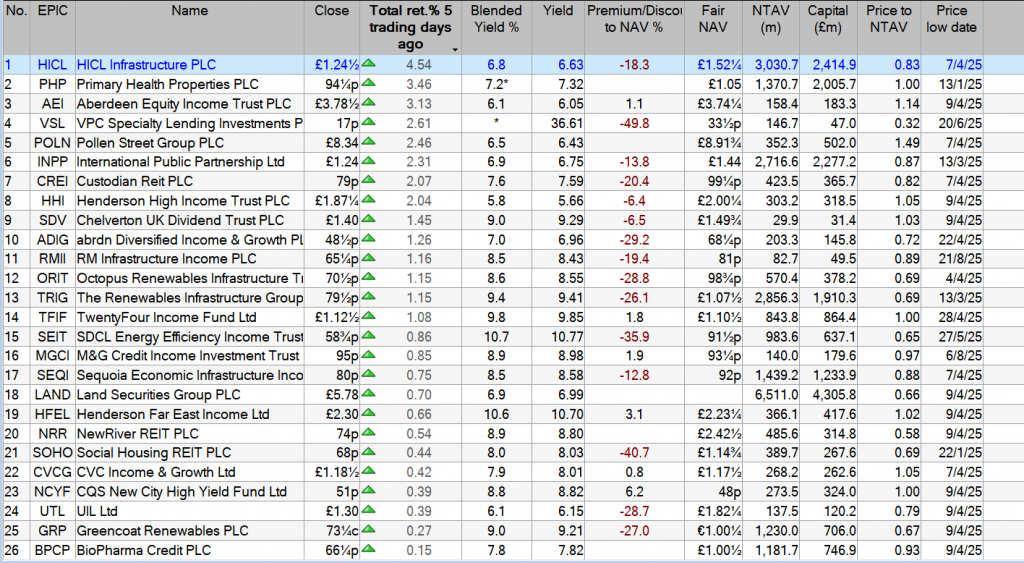Click the ADIG ticker cell
The height and width of the screenshot is (563, 1024).
tap(52, 240)
